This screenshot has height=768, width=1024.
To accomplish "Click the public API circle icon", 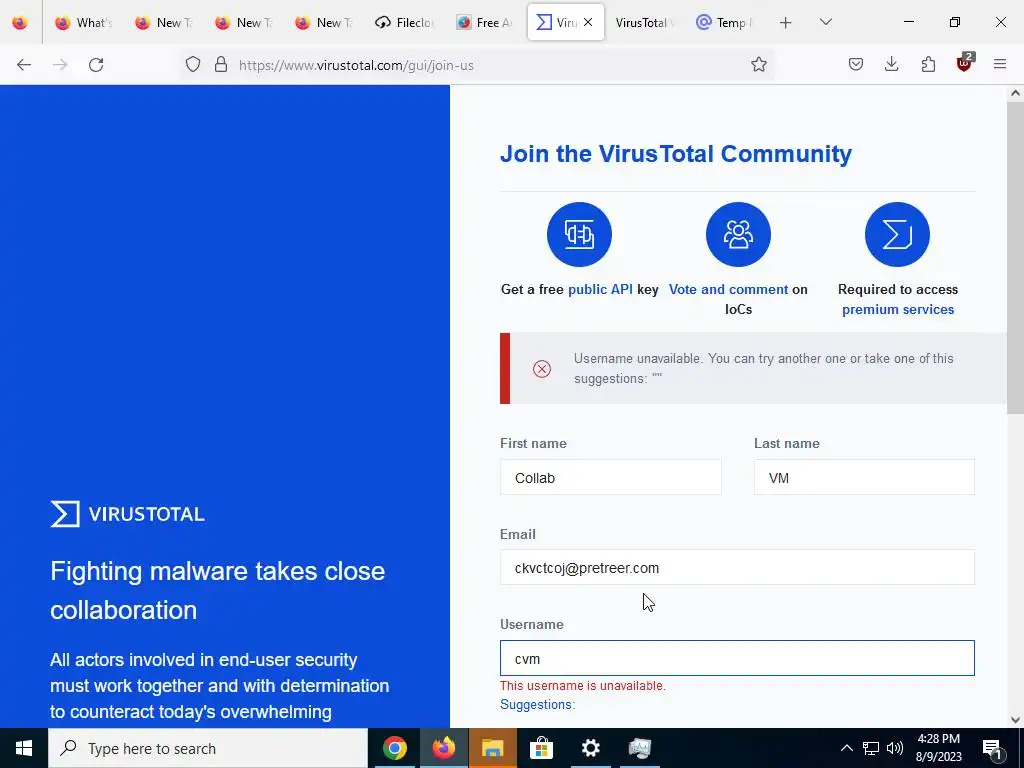I will tap(579, 234).
